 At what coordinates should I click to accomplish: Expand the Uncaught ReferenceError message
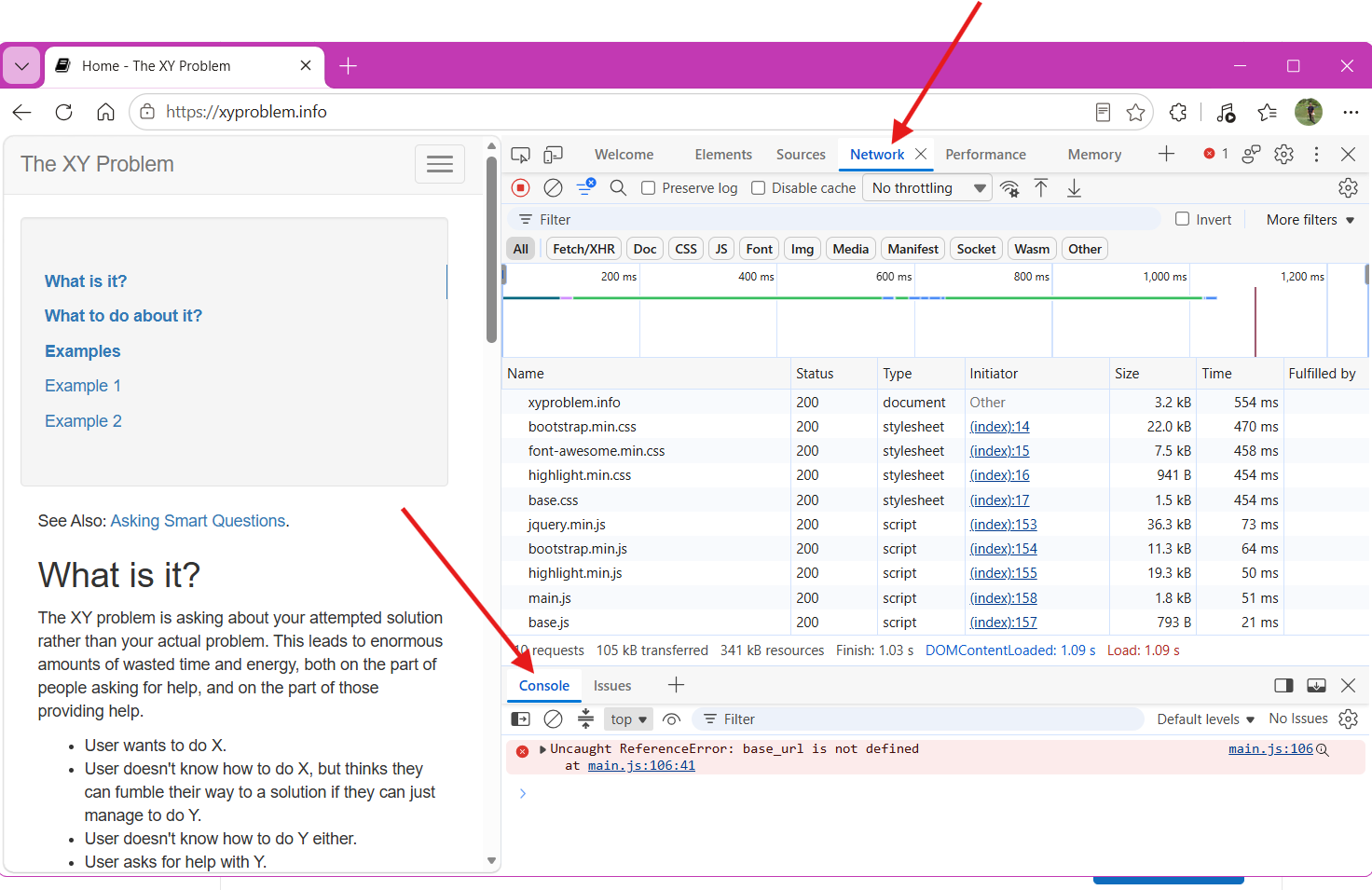[x=543, y=749]
